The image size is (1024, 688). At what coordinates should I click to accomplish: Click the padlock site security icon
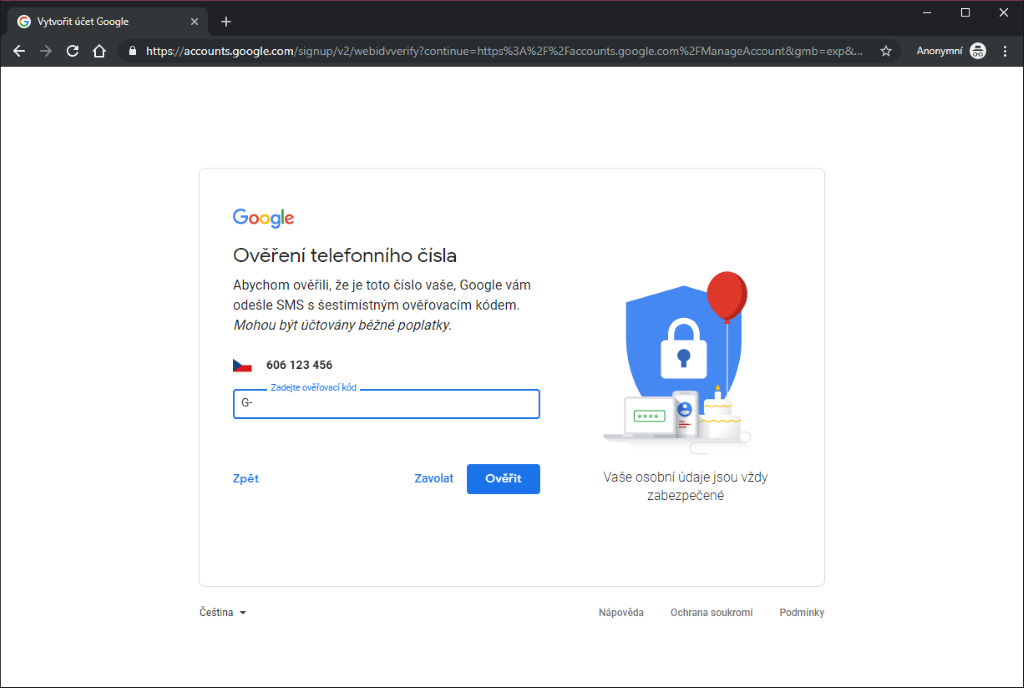pyautogui.click(x=133, y=51)
